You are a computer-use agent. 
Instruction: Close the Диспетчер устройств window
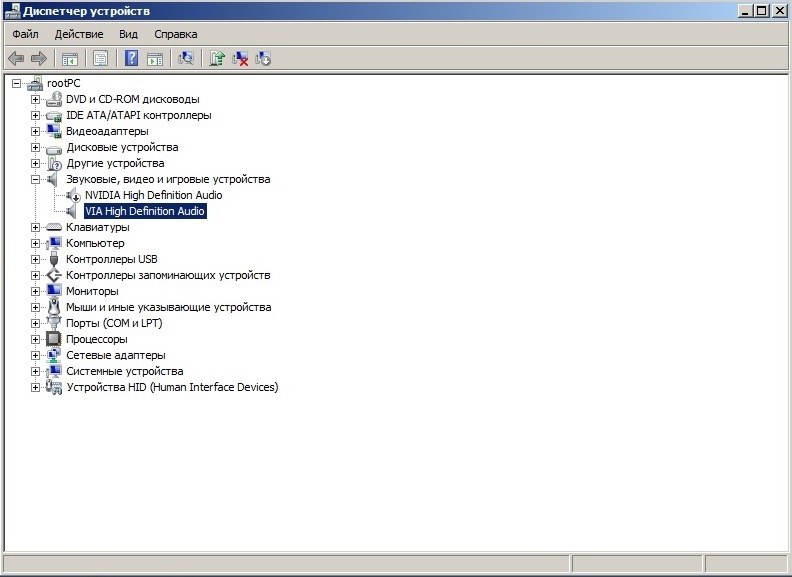(x=780, y=11)
